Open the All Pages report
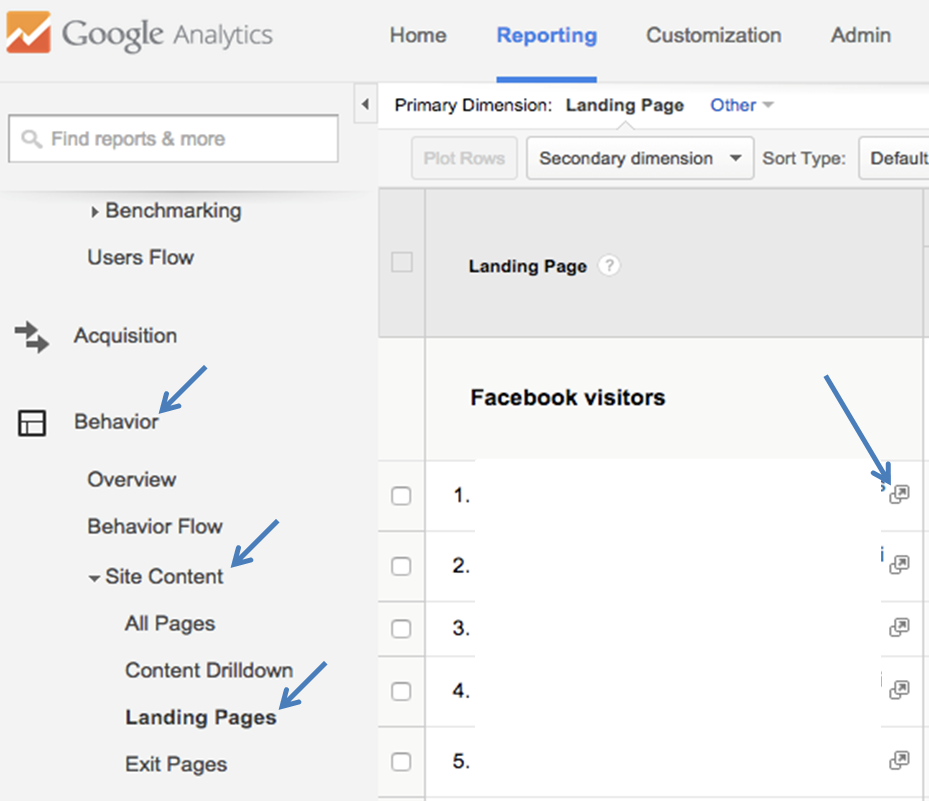This screenshot has width=929, height=801. pyautogui.click(x=169, y=624)
